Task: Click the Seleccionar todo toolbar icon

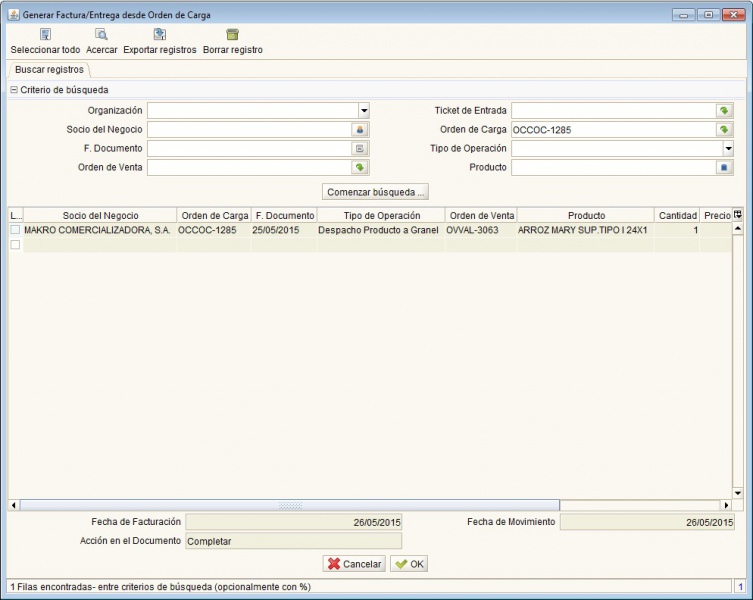Action: pos(45,34)
